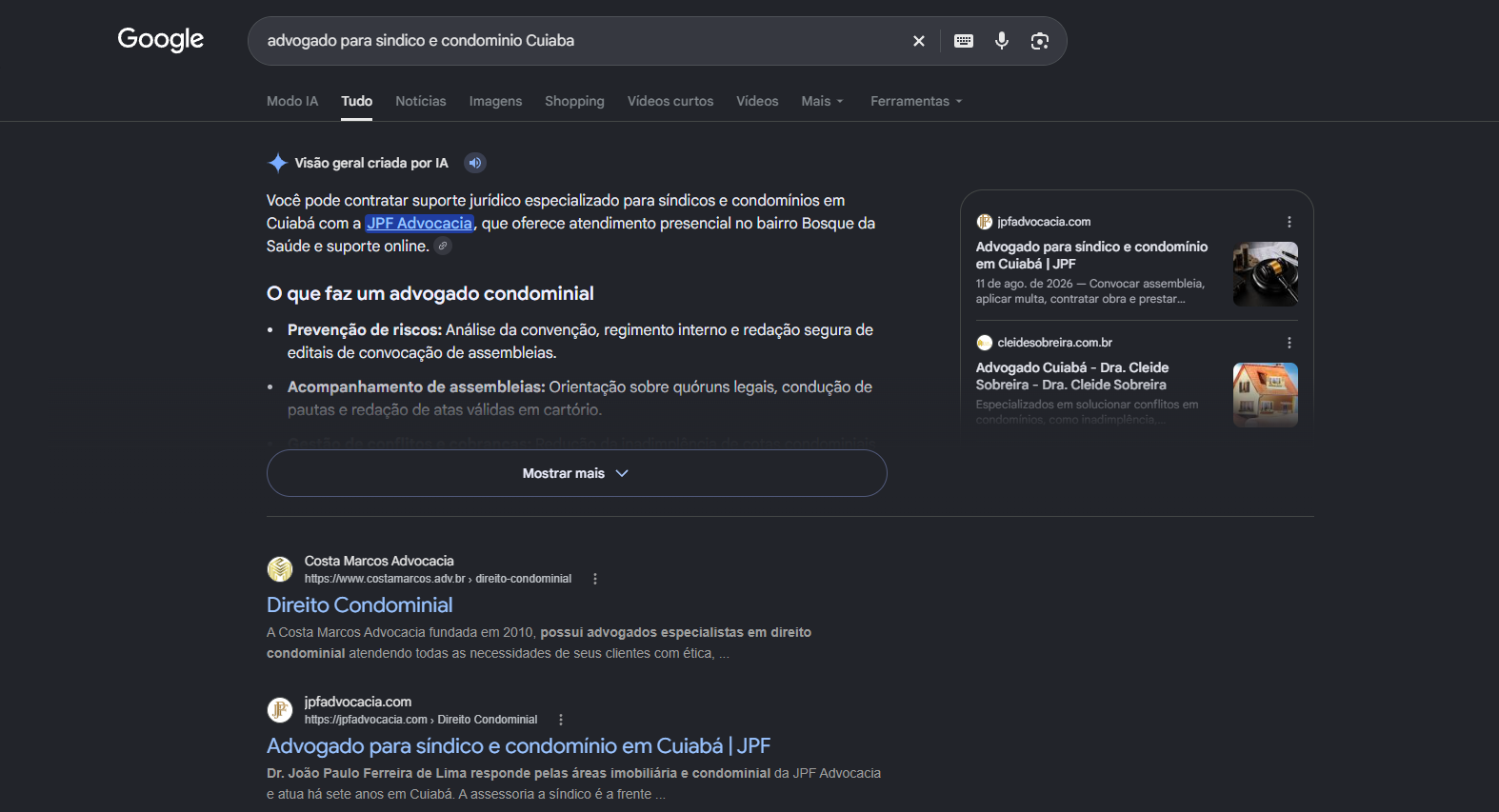Click the Google logo
This screenshot has width=1499, height=812.
point(161,39)
